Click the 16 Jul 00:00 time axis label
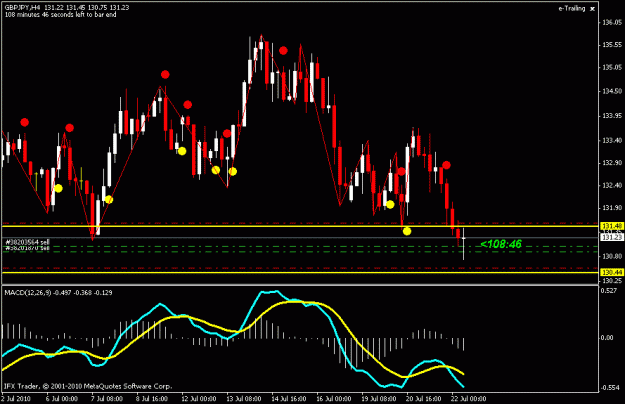The width and height of the screenshot is (625, 404). (x=334, y=398)
